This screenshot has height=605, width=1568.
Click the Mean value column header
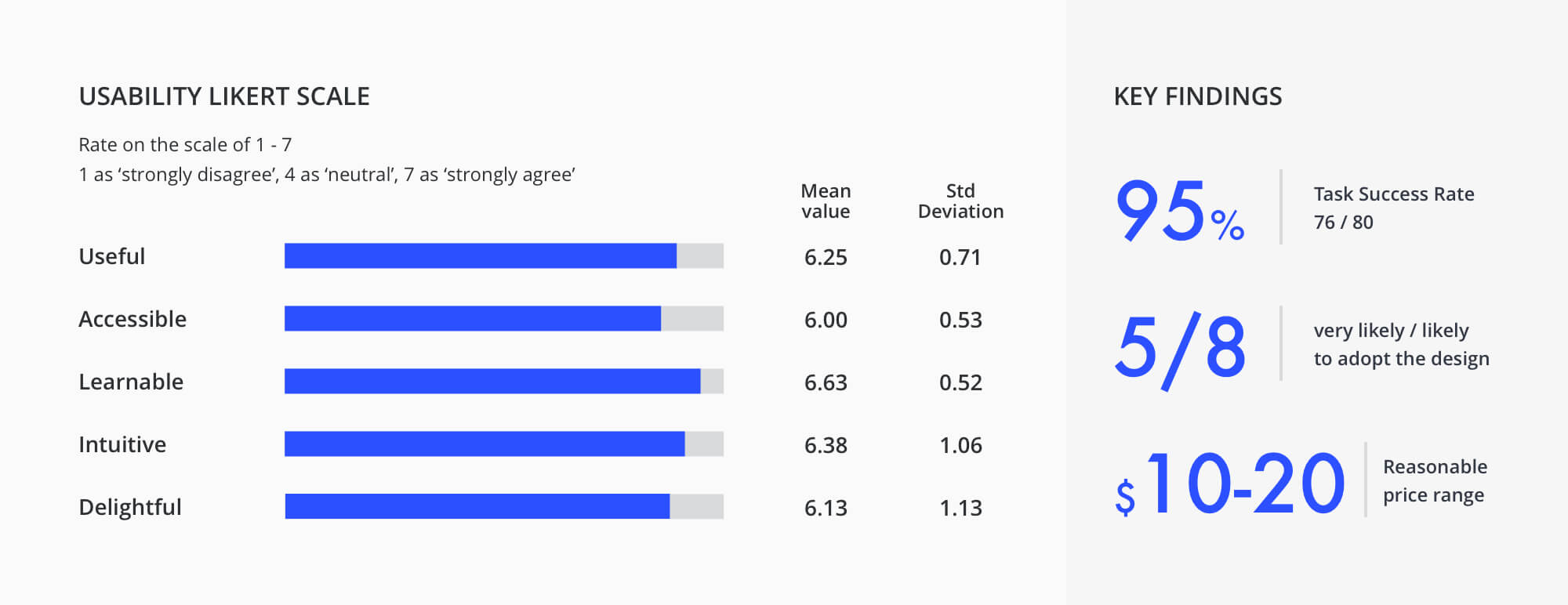click(x=826, y=201)
